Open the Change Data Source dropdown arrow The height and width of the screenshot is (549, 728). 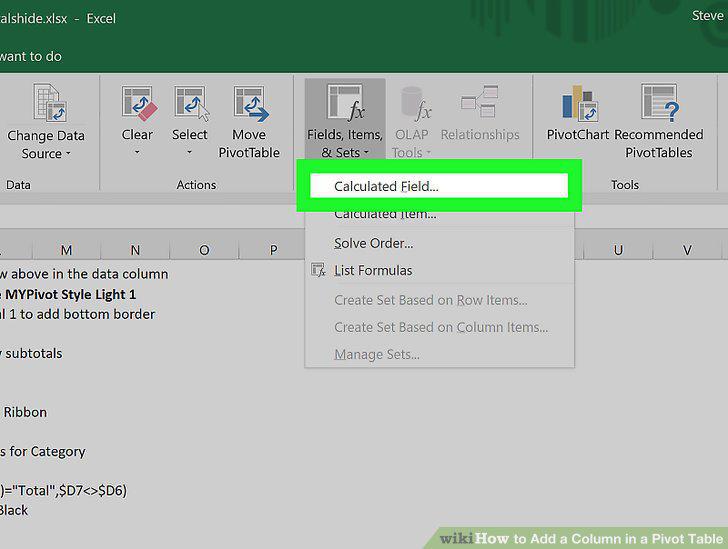coord(68,153)
